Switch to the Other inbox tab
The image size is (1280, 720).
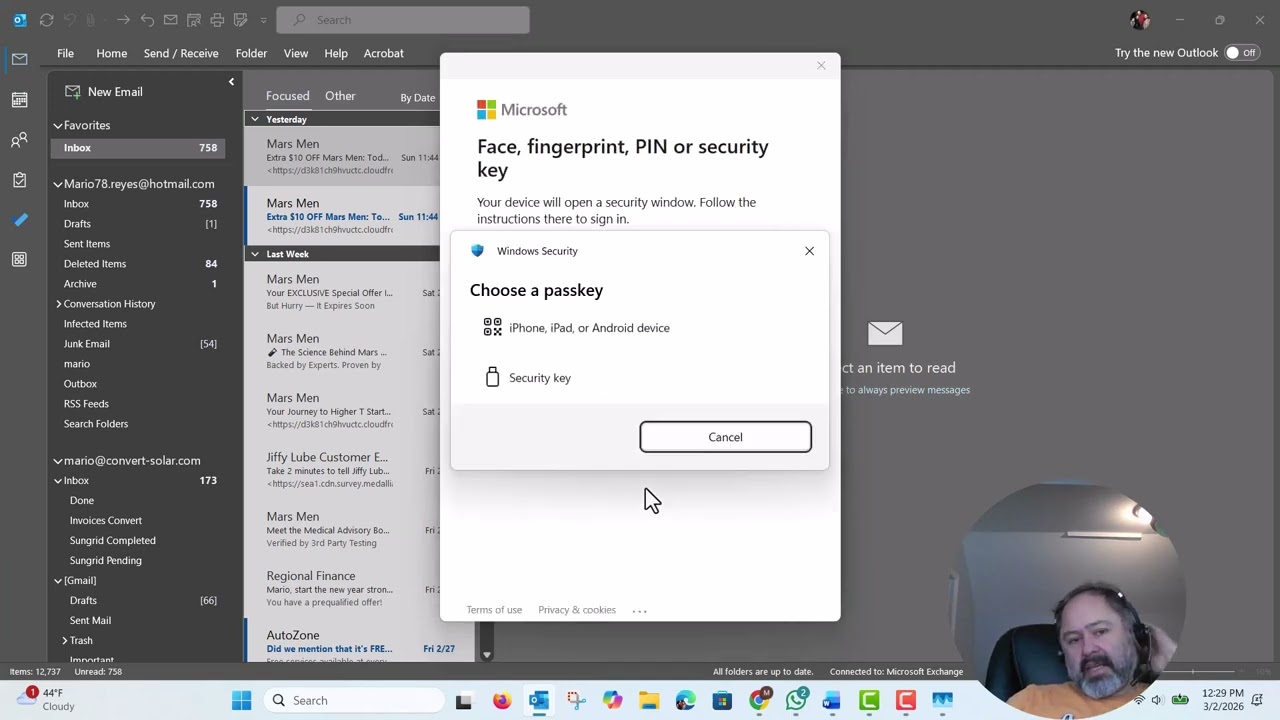[x=340, y=96]
